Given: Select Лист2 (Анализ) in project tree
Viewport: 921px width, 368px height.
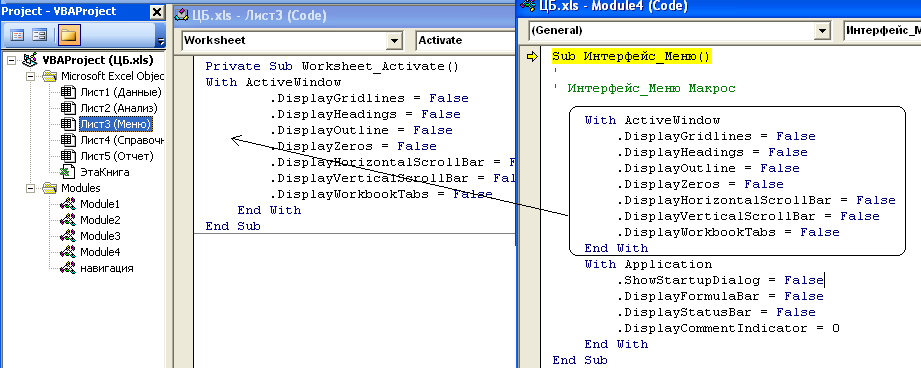Looking at the screenshot, I should click(119, 108).
